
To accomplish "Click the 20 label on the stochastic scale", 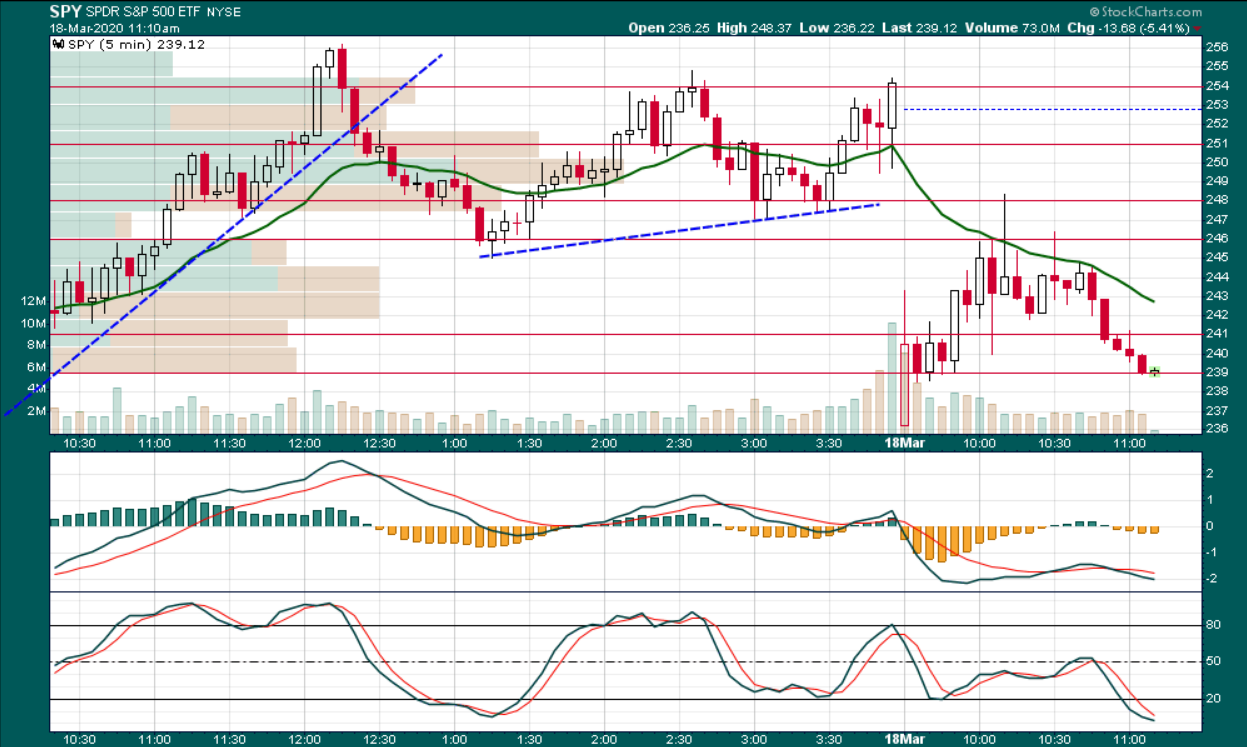I will pos(1212,699).
